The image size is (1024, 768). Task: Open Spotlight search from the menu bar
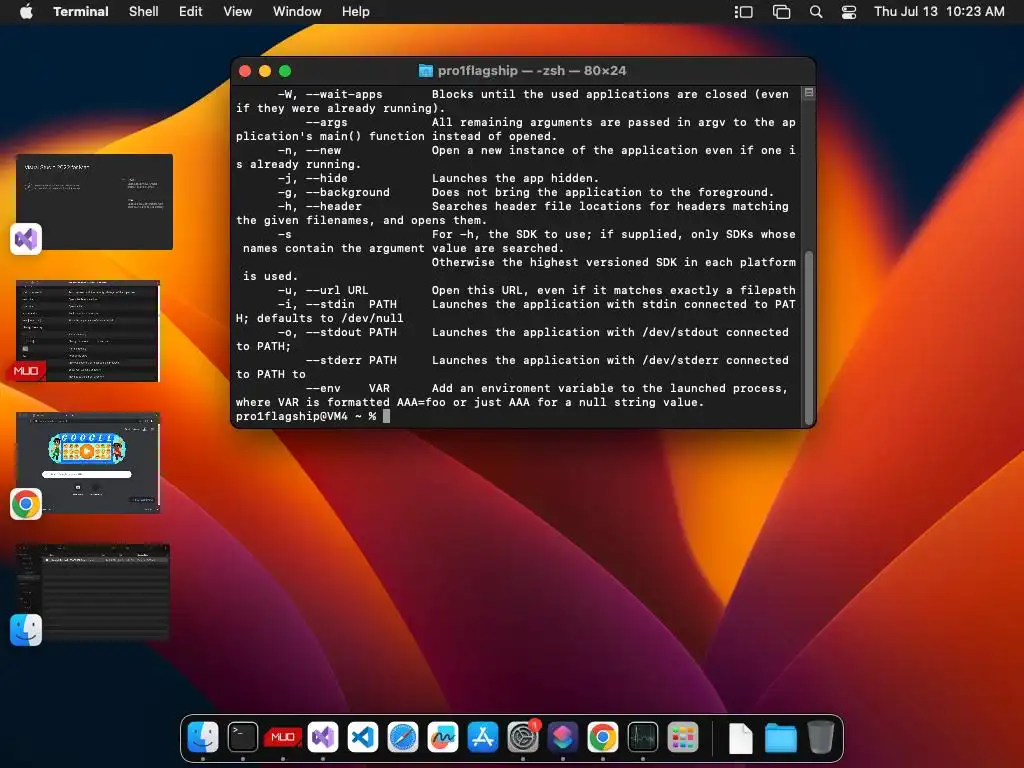(816, 12)
